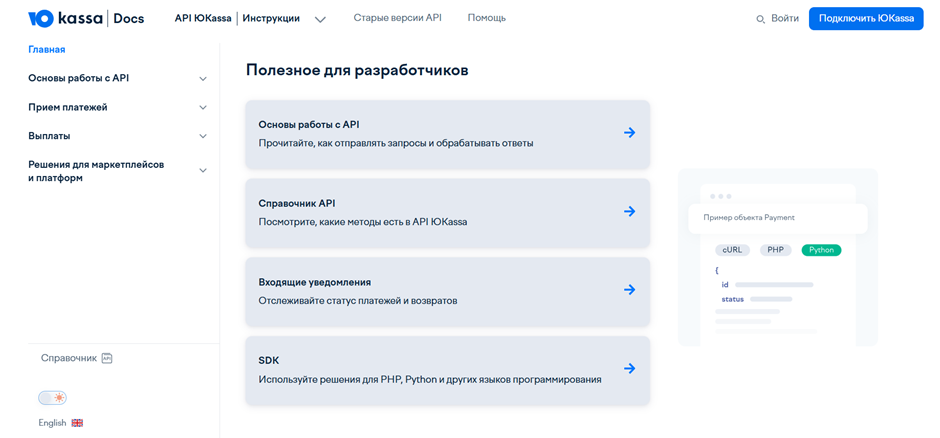
Task: Click text Прочитайте, как отправлять запросы
Action: click(x=396, y=144)
